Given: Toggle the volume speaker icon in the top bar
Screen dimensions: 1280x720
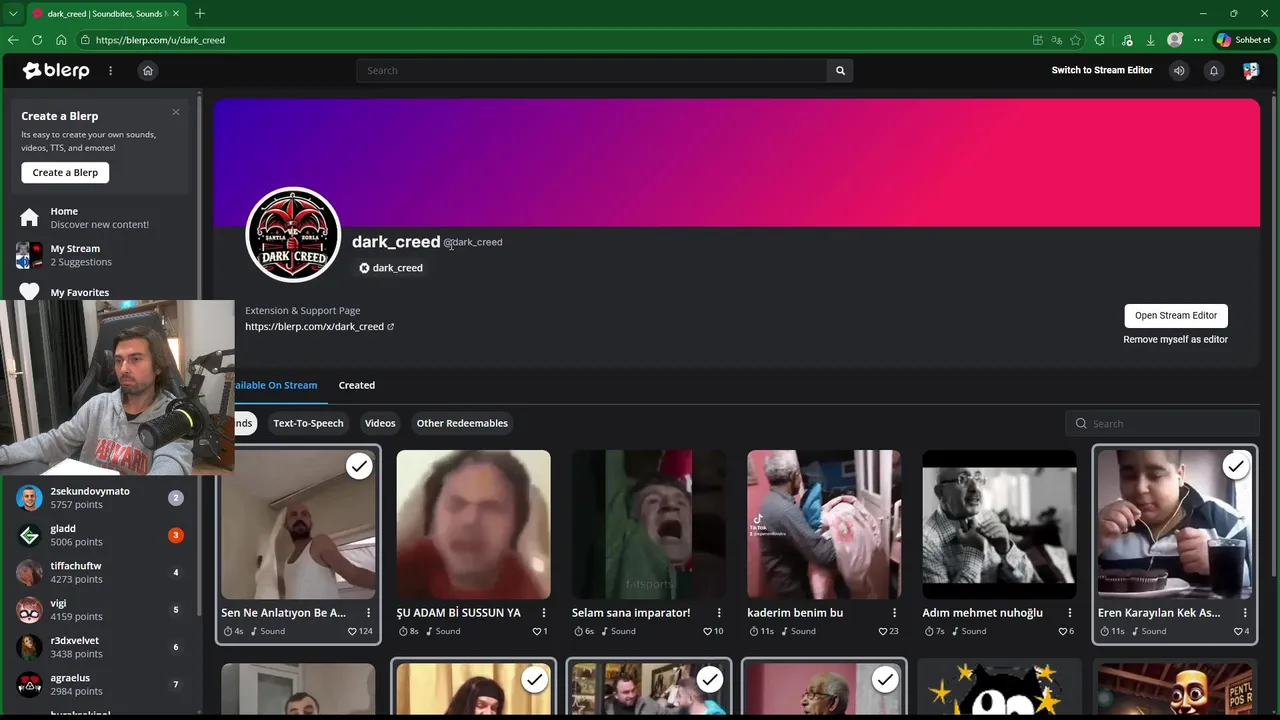Looking at the screenshot, I should pyautogui.click(x=1179, y=71).
